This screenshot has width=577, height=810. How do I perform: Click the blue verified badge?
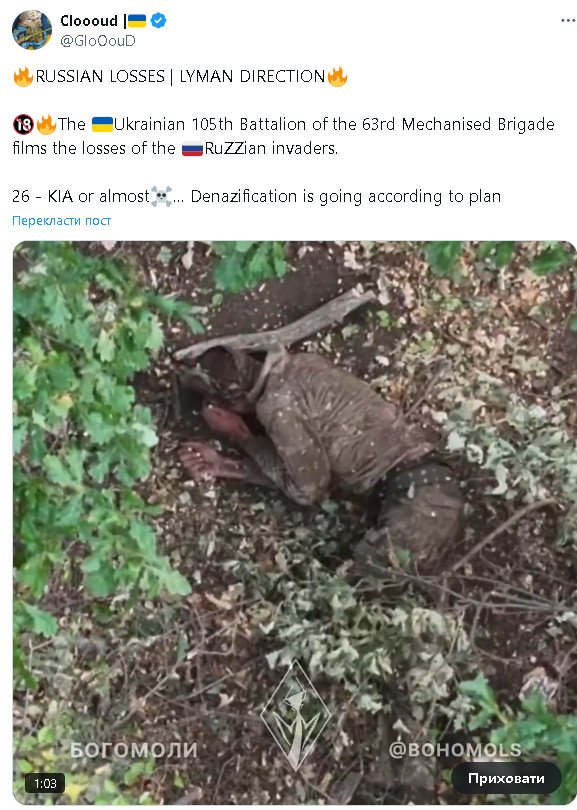(159, 21)
